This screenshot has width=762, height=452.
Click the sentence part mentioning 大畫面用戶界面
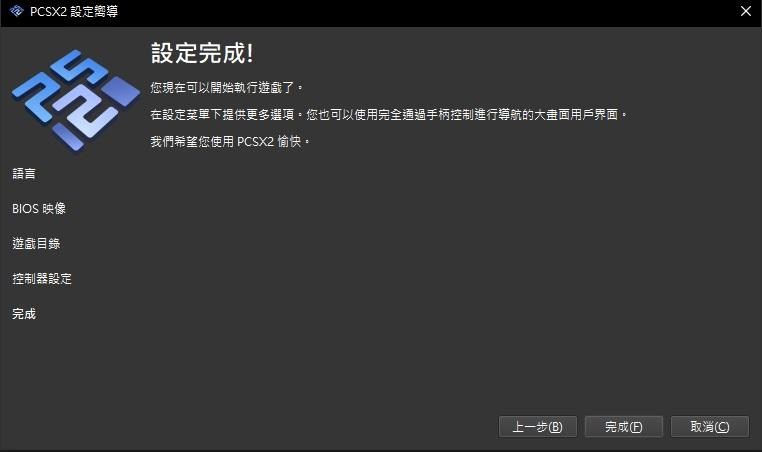click(x=576, y=115)
